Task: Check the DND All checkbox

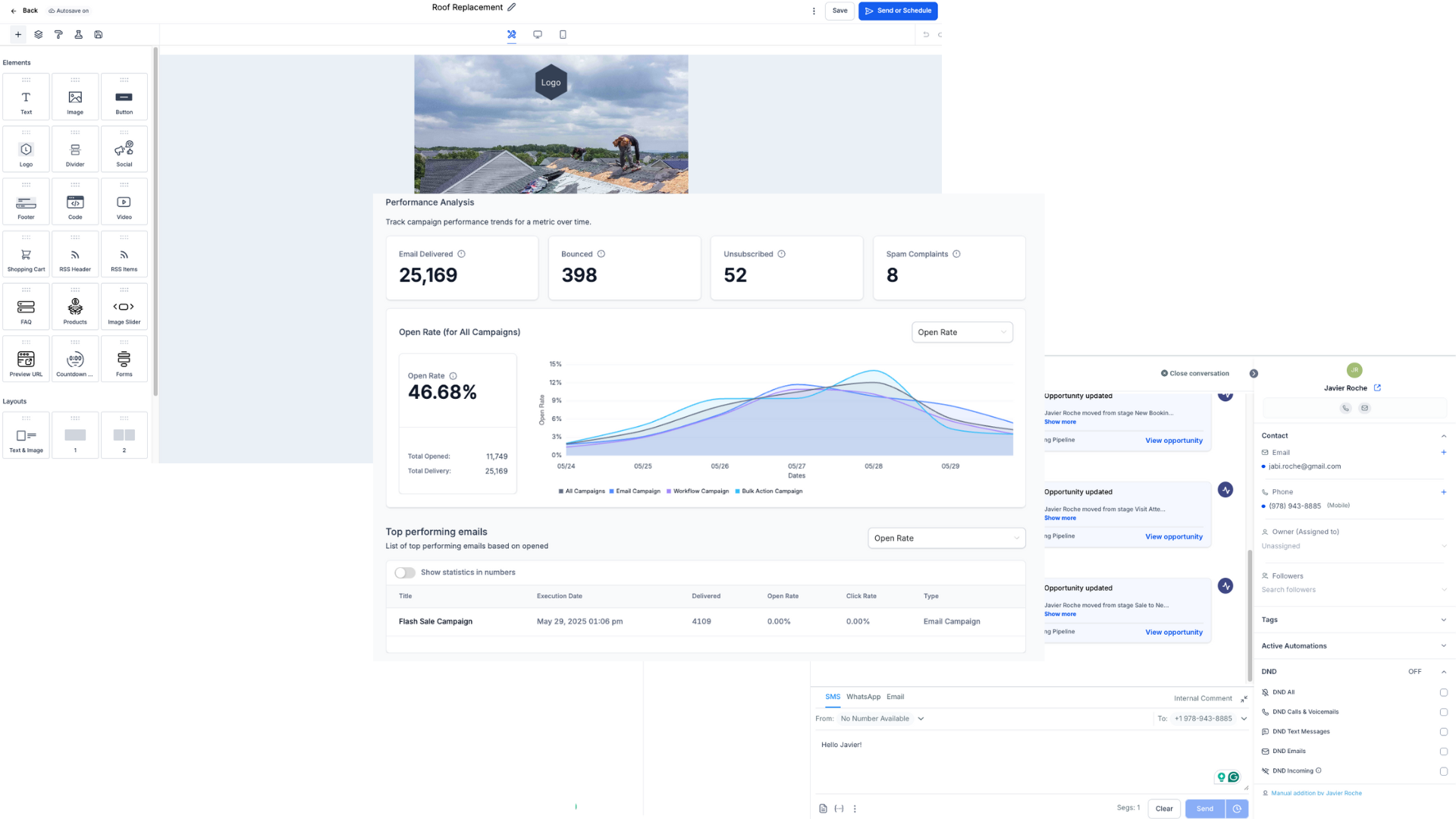Action: pyautogui.click(x=1443, y=692)
